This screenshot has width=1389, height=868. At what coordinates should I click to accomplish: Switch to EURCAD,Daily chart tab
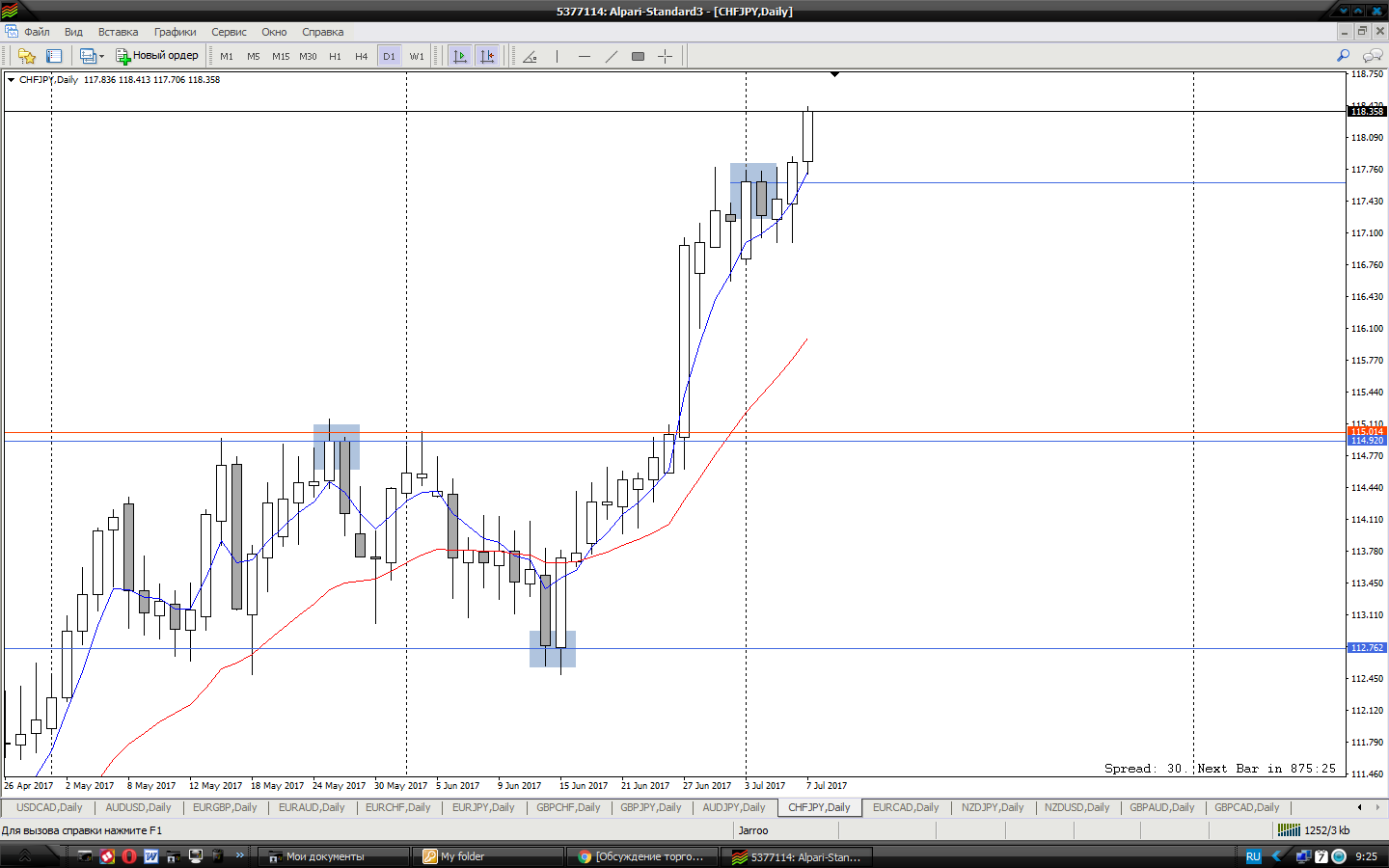tap(906, 807)
